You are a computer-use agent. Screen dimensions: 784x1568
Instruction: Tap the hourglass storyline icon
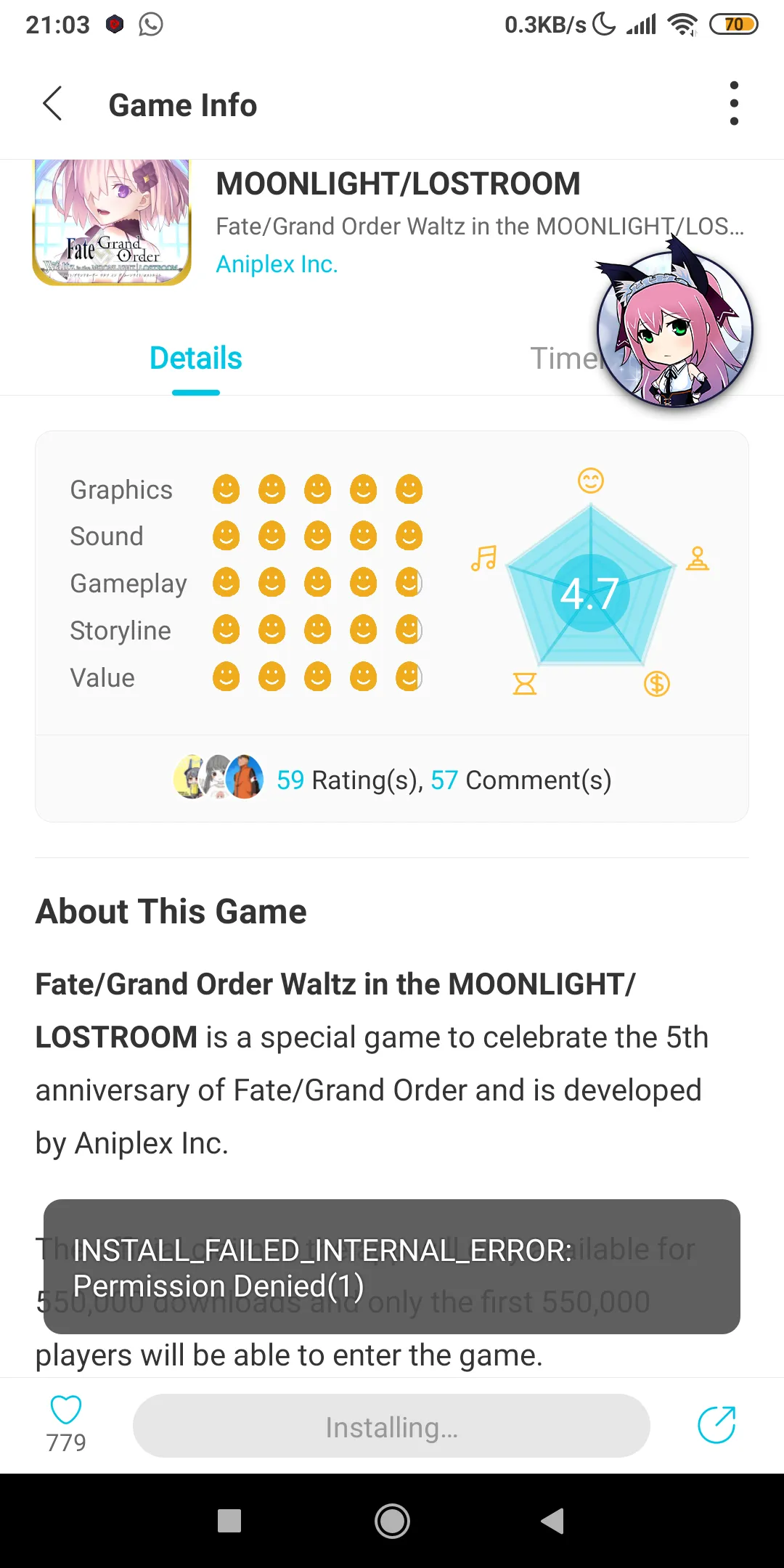tap(525, 684)
